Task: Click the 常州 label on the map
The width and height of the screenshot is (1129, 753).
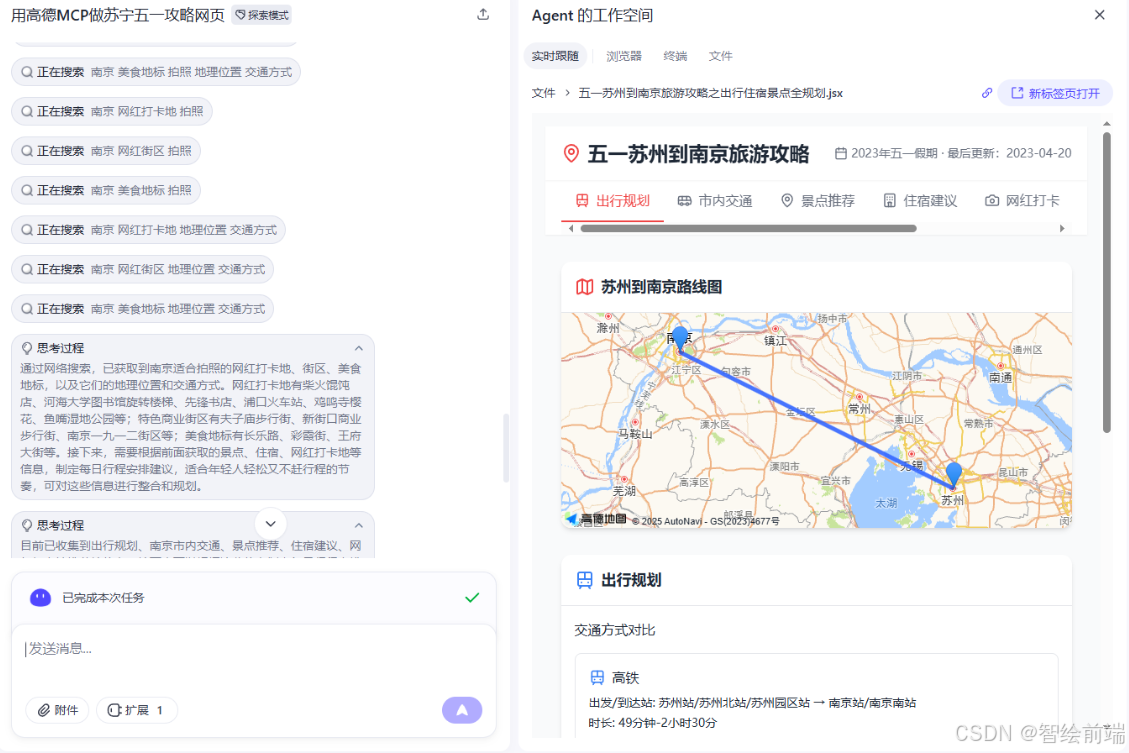Action: click(860, 409)
